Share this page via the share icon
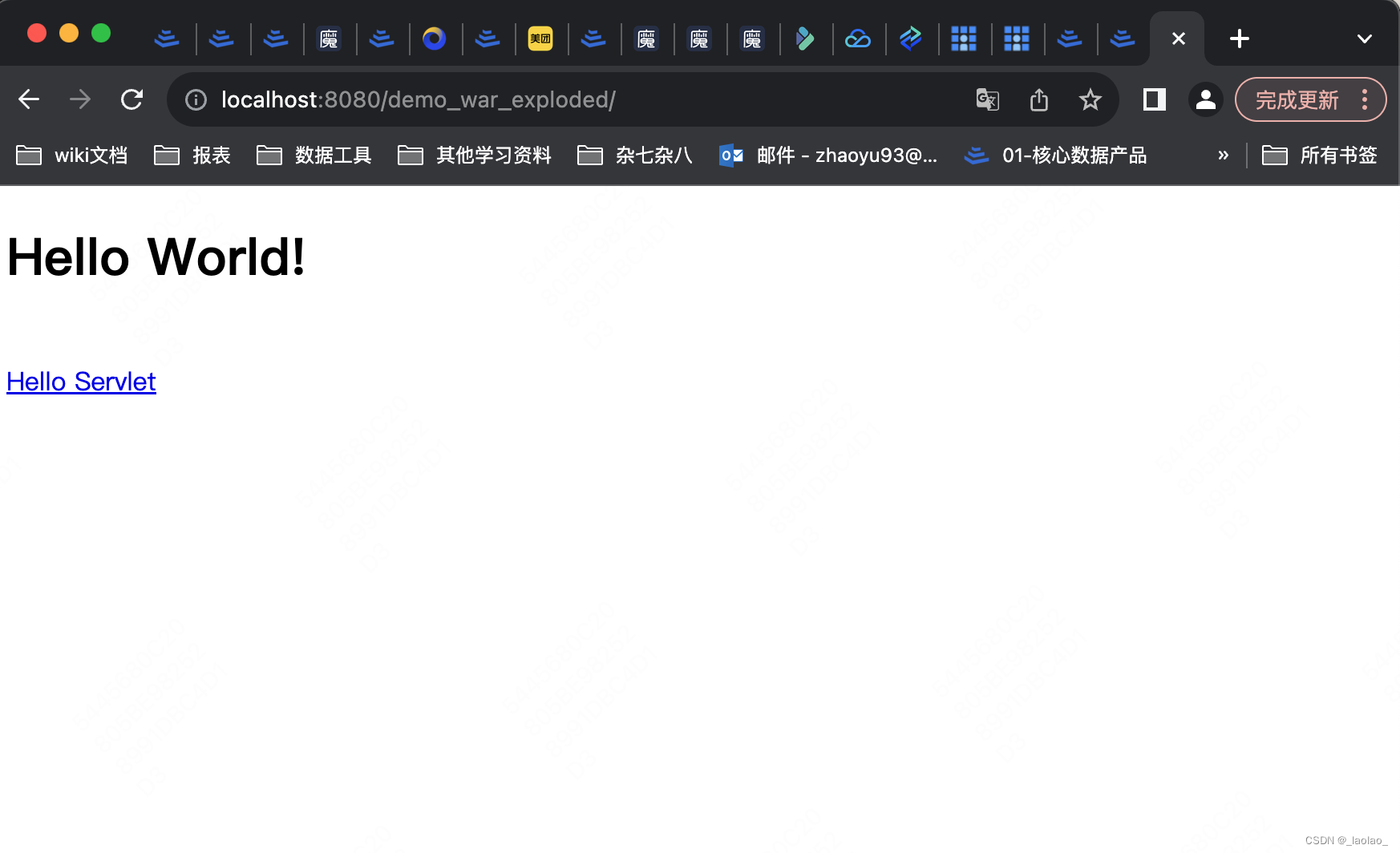The image size is (1400, 853). click(x=1039, y=99)
